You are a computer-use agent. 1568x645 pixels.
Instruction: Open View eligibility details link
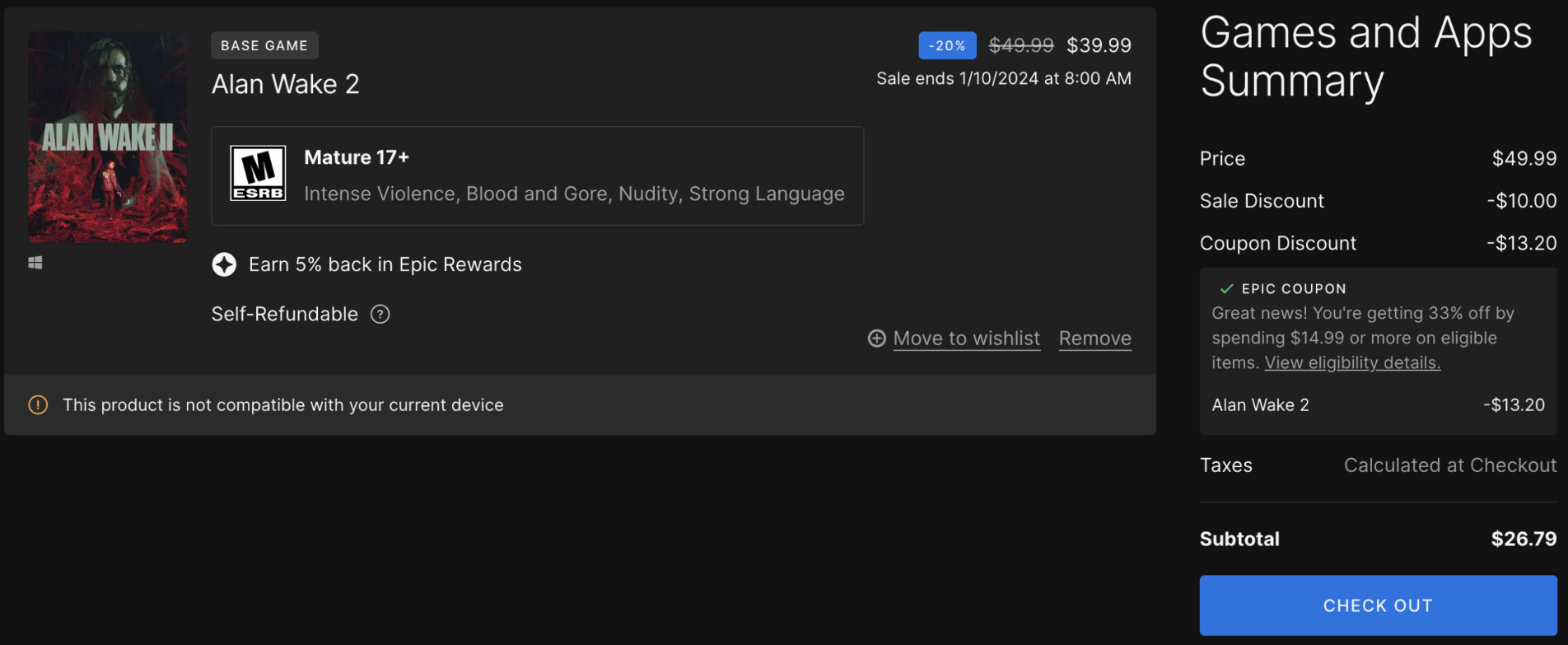1352,363
